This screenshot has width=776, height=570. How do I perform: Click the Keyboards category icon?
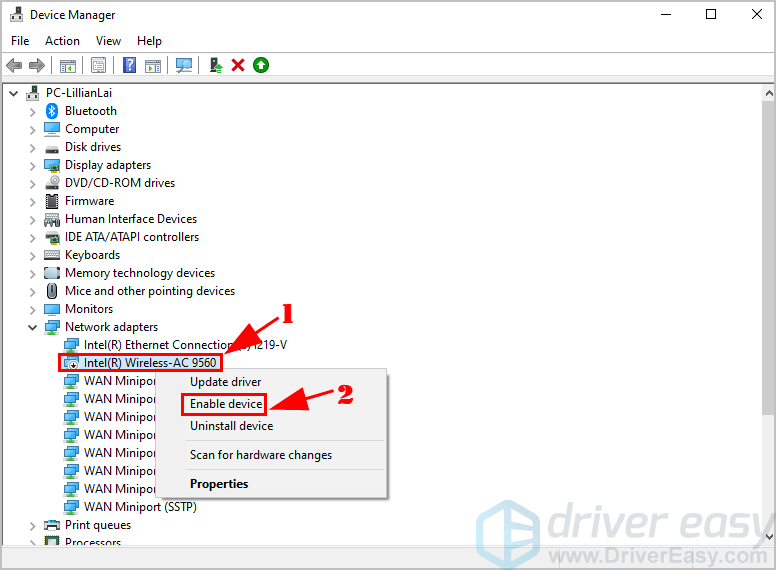tap(51, 255)
